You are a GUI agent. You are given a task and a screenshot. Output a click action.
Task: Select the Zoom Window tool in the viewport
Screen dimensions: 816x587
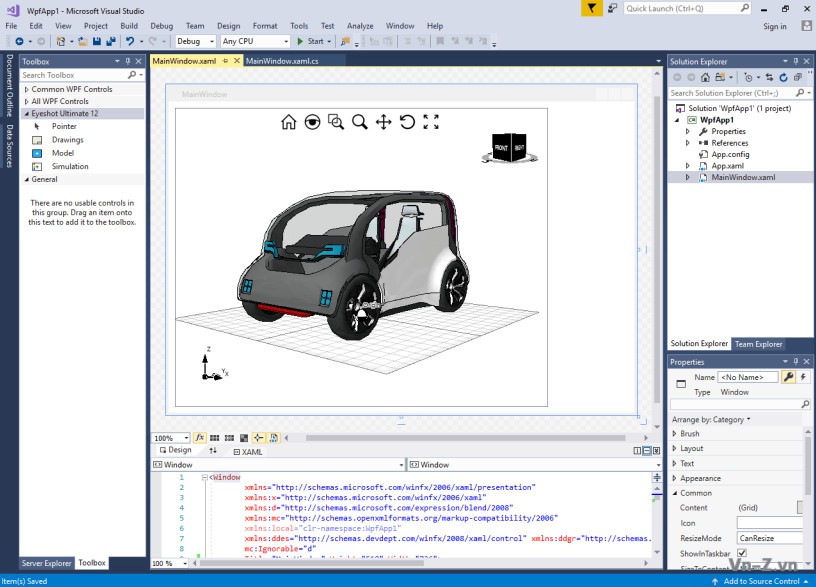336,122
